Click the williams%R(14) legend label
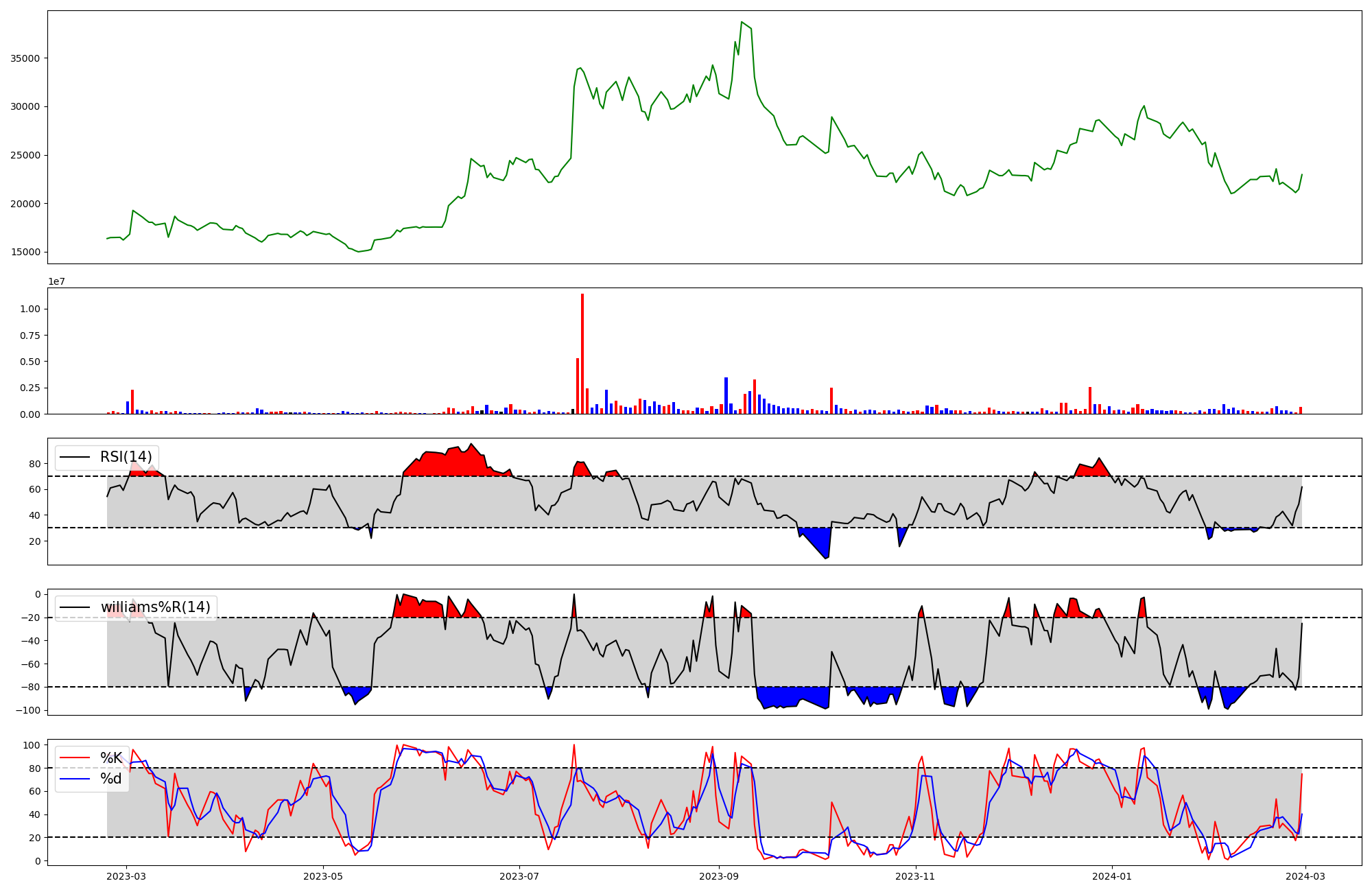Viewport: 1372px width, 892px height. (155, 607)
